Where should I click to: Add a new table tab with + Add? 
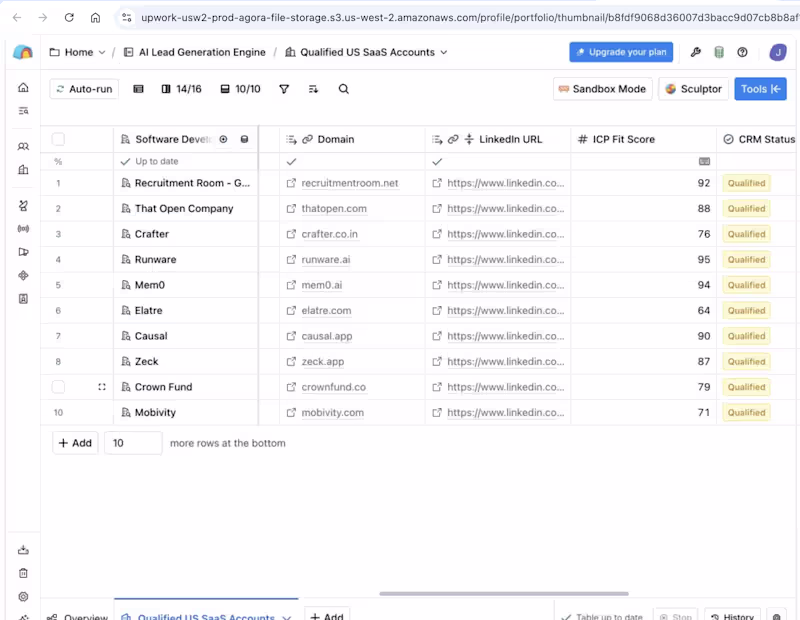point(327,615)
